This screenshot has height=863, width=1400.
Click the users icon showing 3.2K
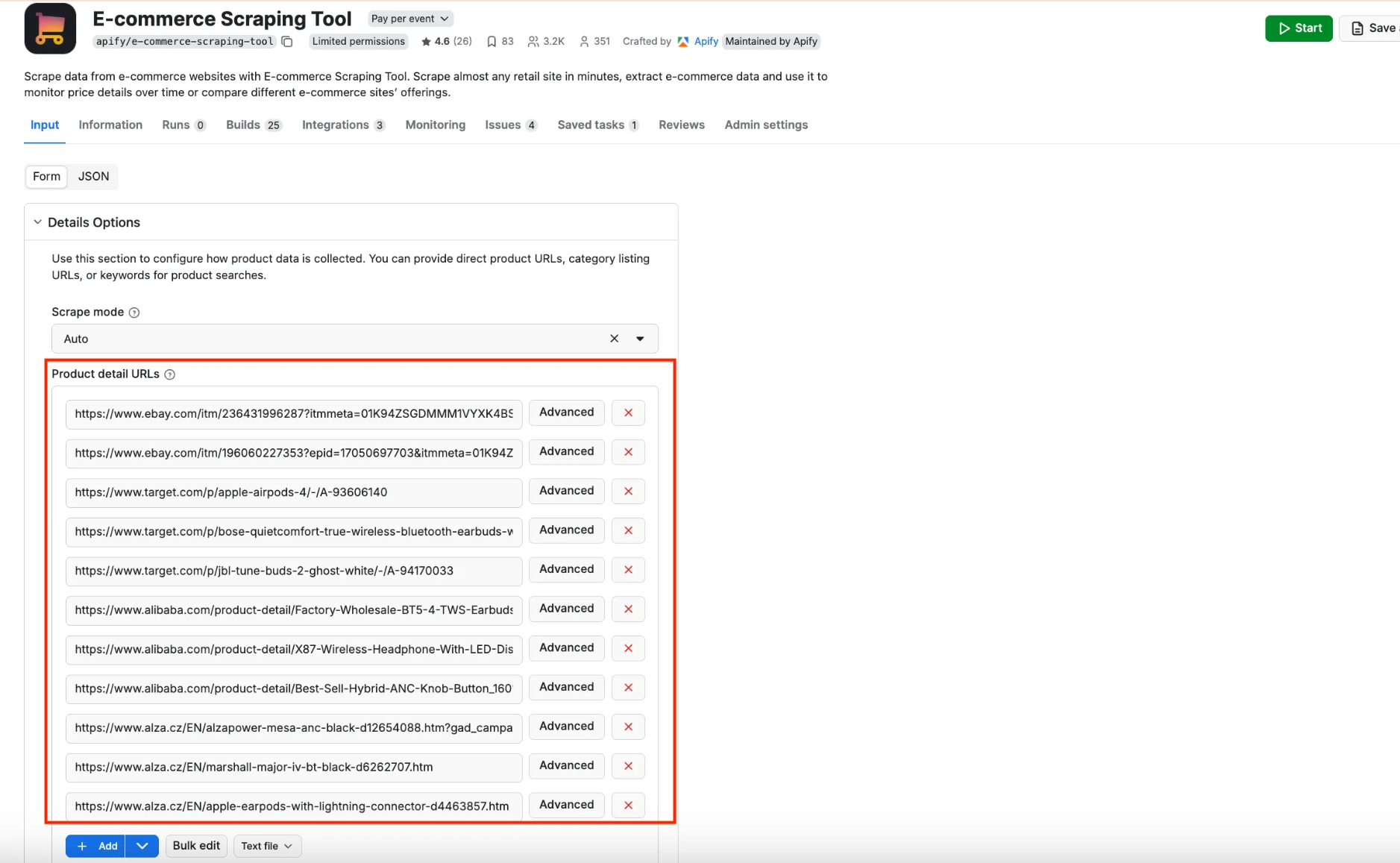pyautogui.click(x=533, y=41)
